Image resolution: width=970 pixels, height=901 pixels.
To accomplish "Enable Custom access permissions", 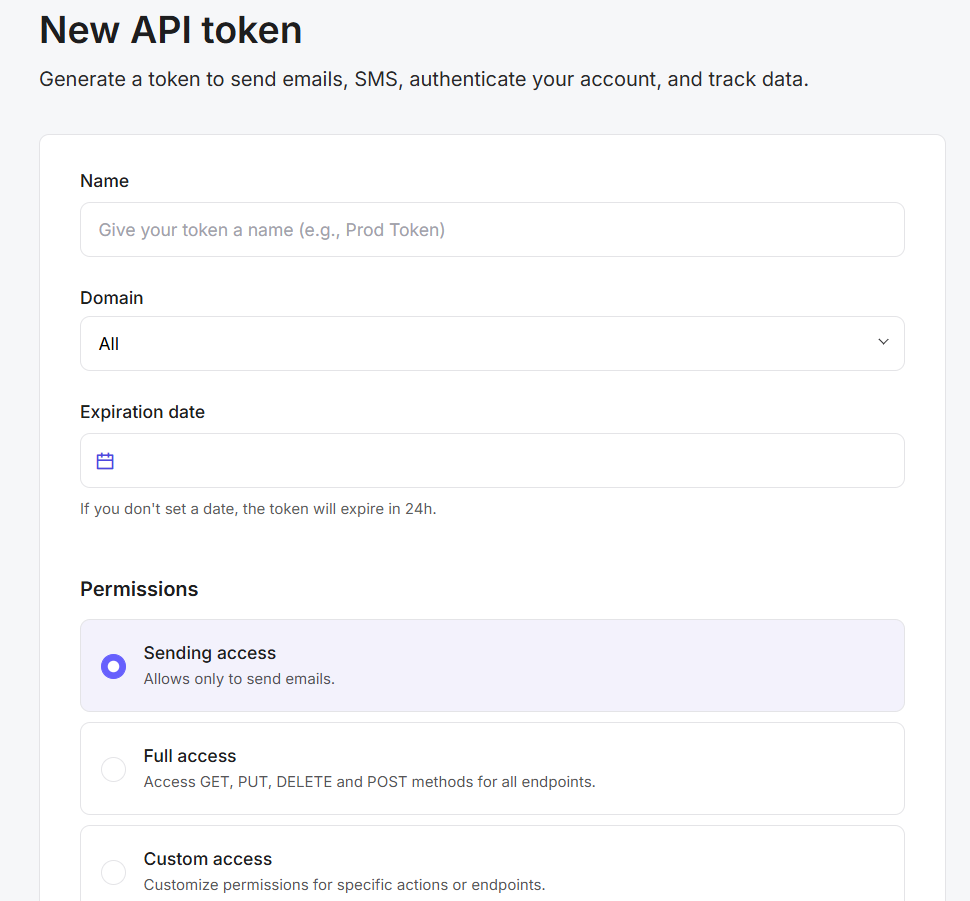I will [x=113, y=871].
